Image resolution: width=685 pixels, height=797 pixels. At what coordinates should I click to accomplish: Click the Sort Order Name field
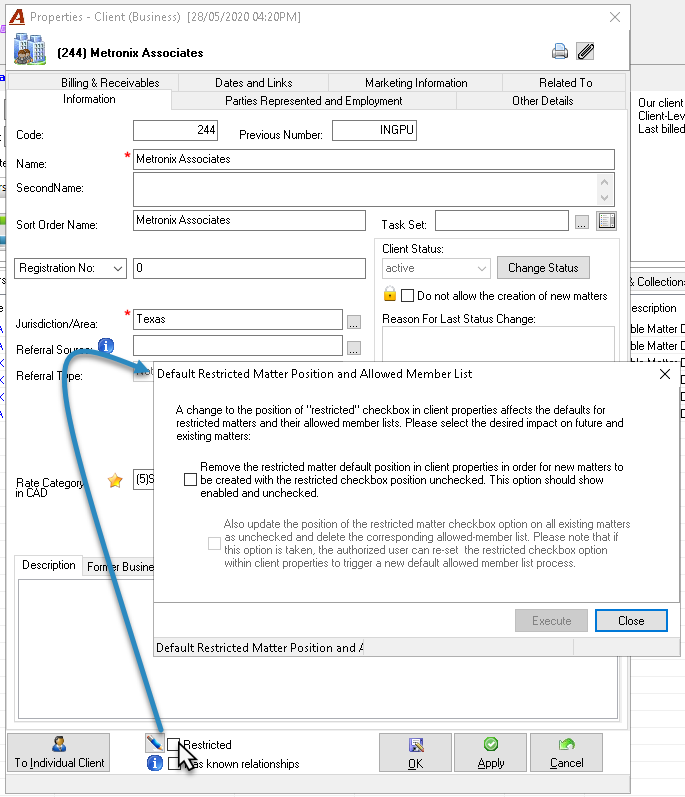(249, 220)
